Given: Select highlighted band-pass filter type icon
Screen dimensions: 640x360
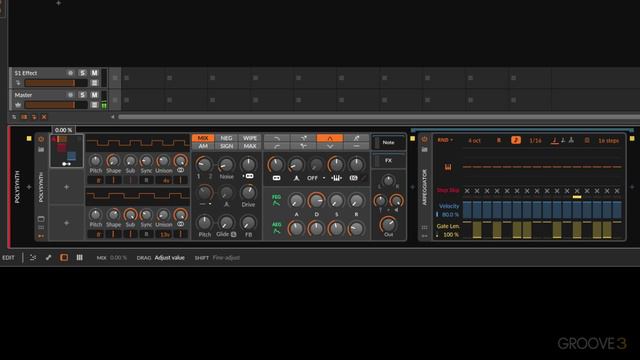Looking at the screenshot, I should click(330, 138).
